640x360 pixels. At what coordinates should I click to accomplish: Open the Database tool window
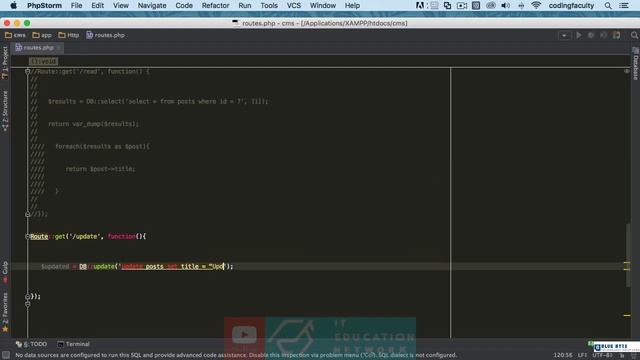pyautogui.click(x=636, y=64)
